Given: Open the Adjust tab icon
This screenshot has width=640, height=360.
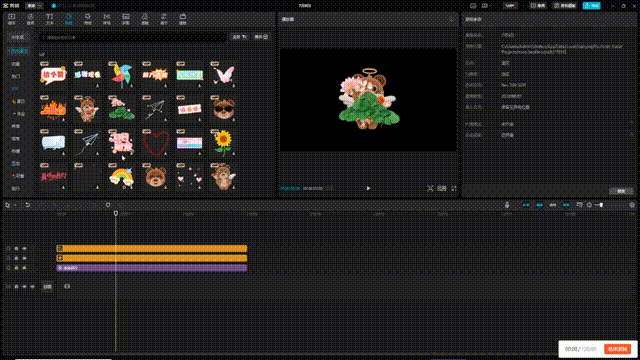Looking at the screenshot, I should coord(164,19).
